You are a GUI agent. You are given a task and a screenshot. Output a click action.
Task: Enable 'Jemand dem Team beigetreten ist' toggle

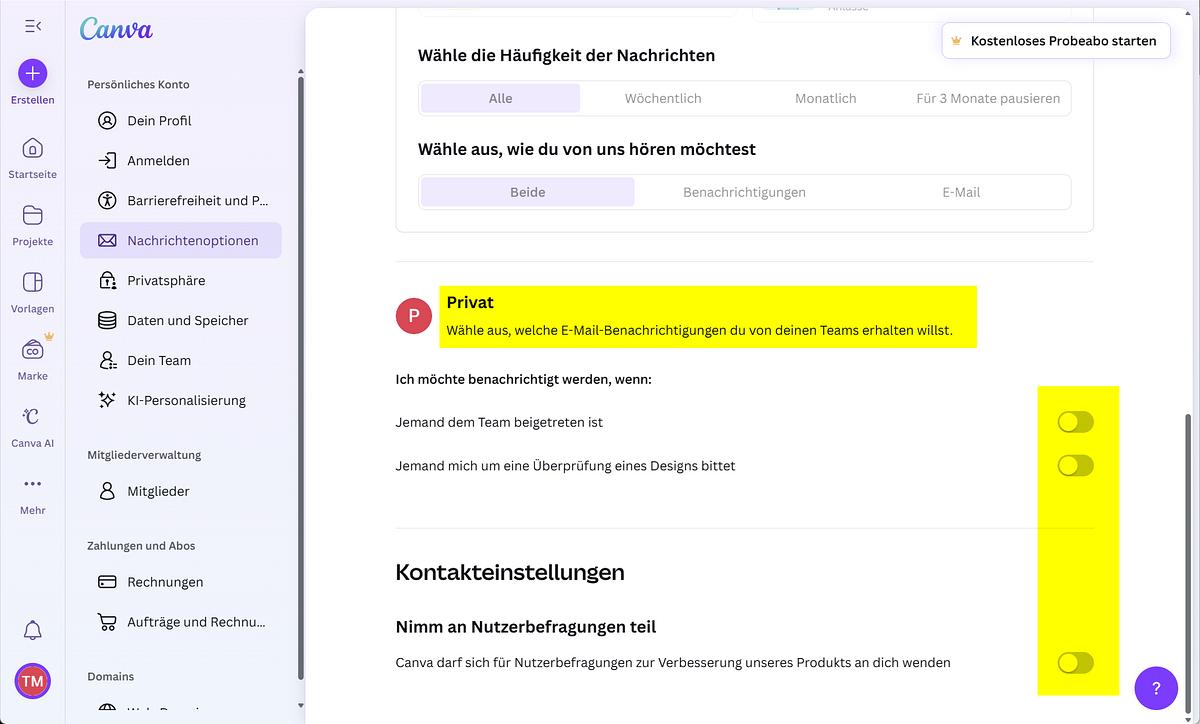point(1075,422)
